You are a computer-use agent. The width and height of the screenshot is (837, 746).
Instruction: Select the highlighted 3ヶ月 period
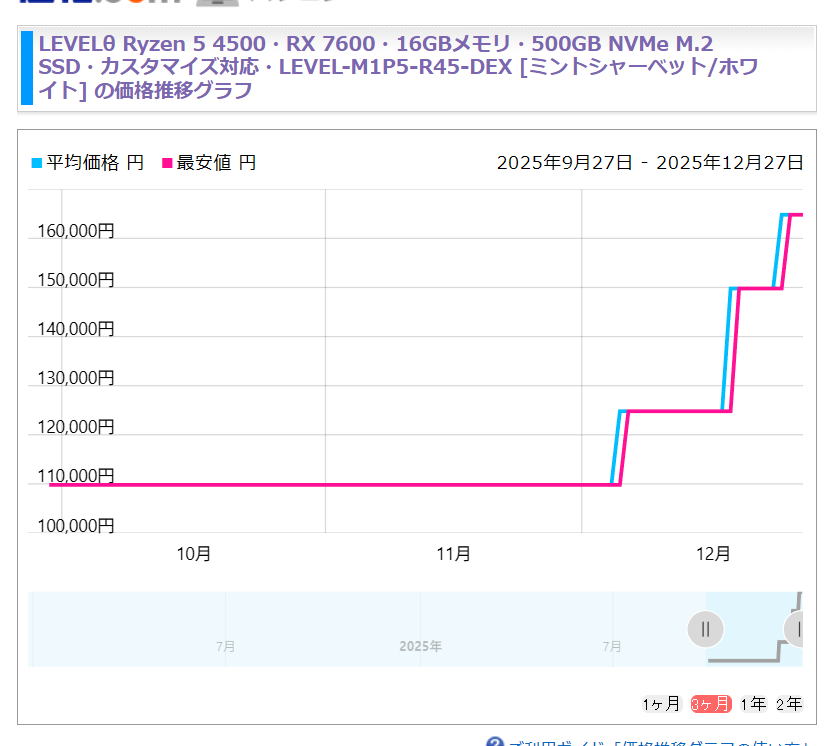click(x=710, y=703)
